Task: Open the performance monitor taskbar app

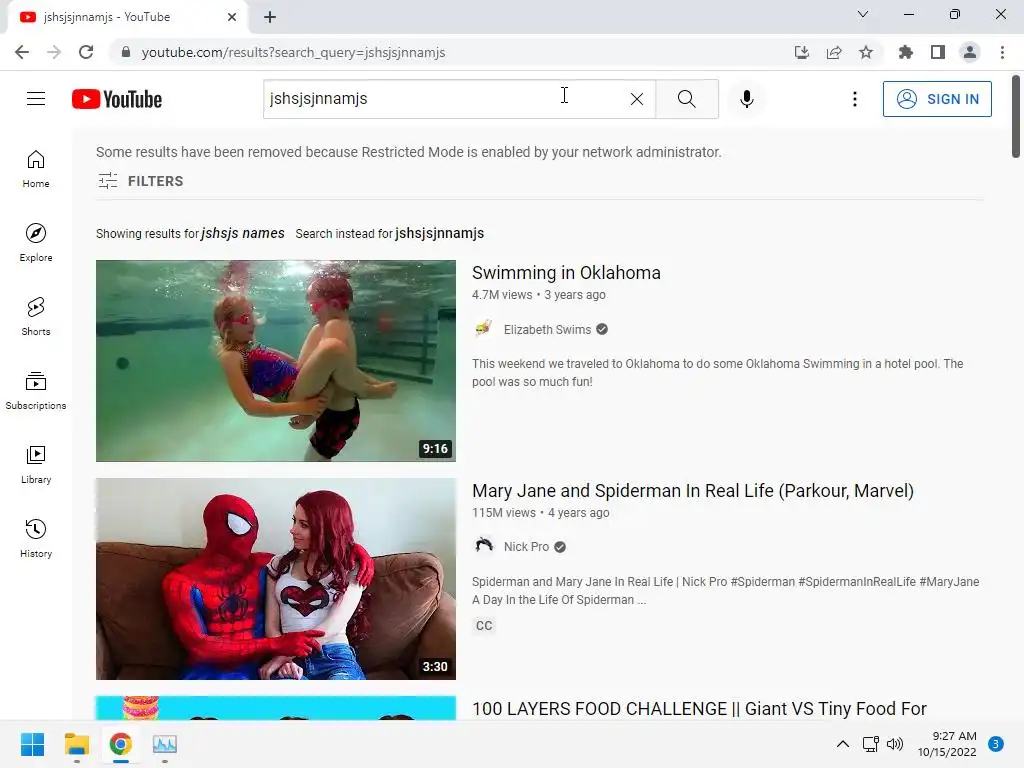Action: pos(165,744)
